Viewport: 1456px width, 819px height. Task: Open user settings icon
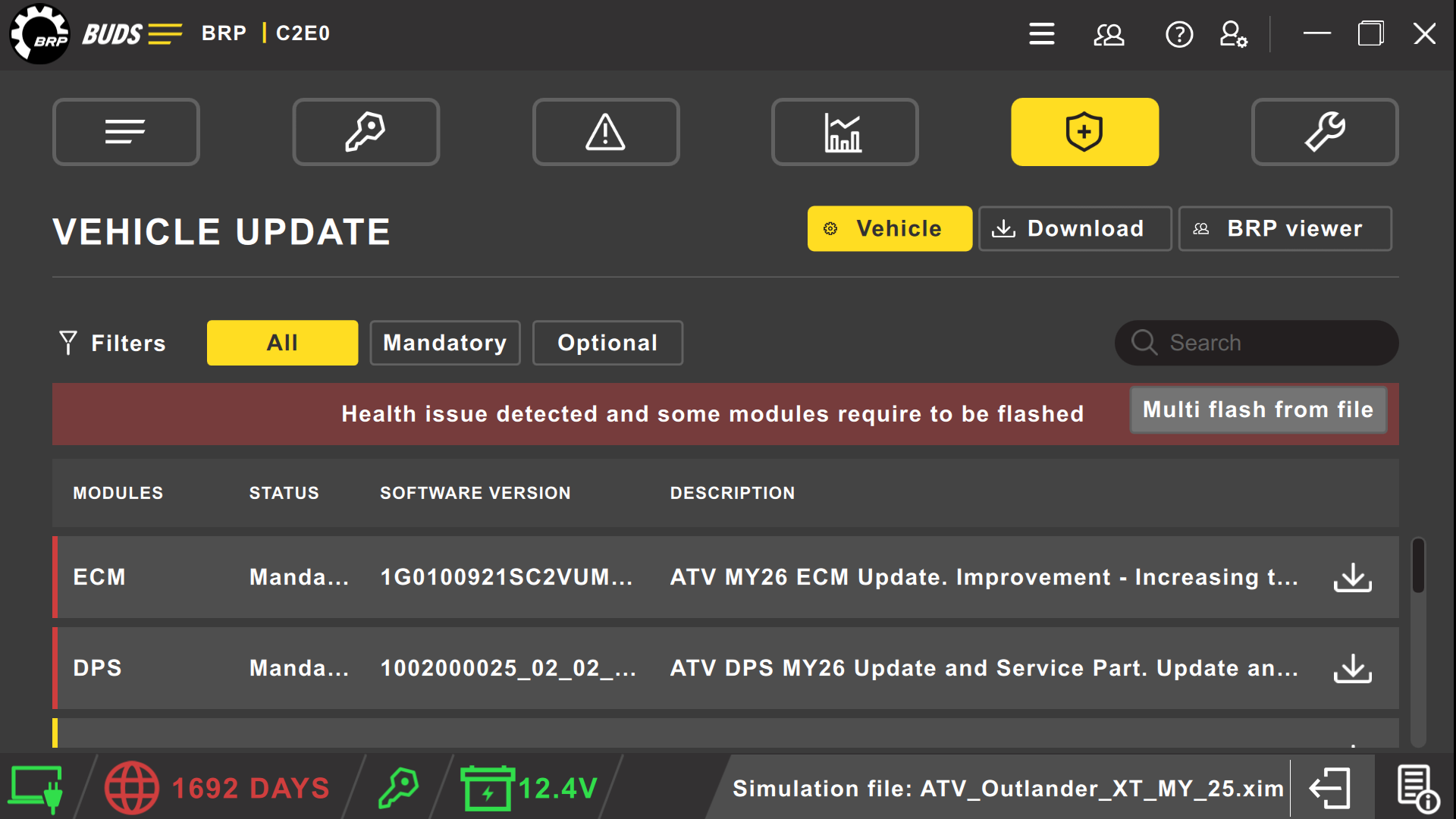point(1234,34)
